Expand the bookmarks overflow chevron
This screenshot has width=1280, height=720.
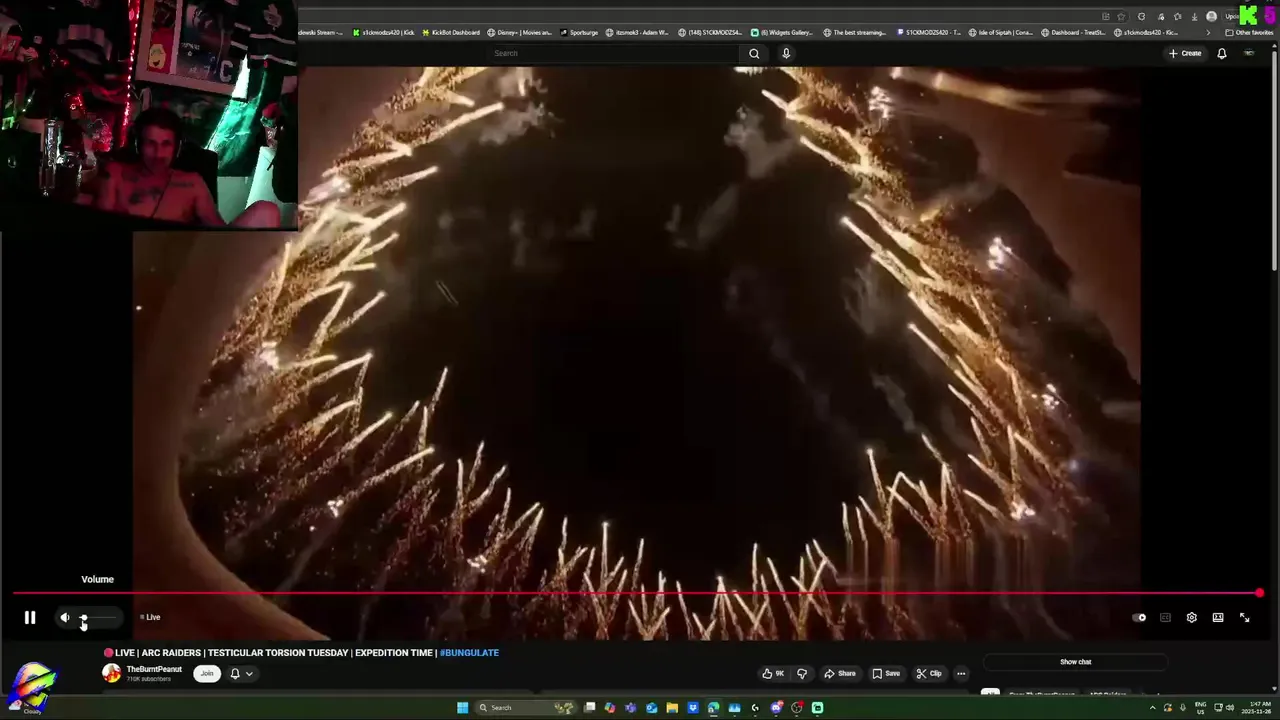(1208, 32)
